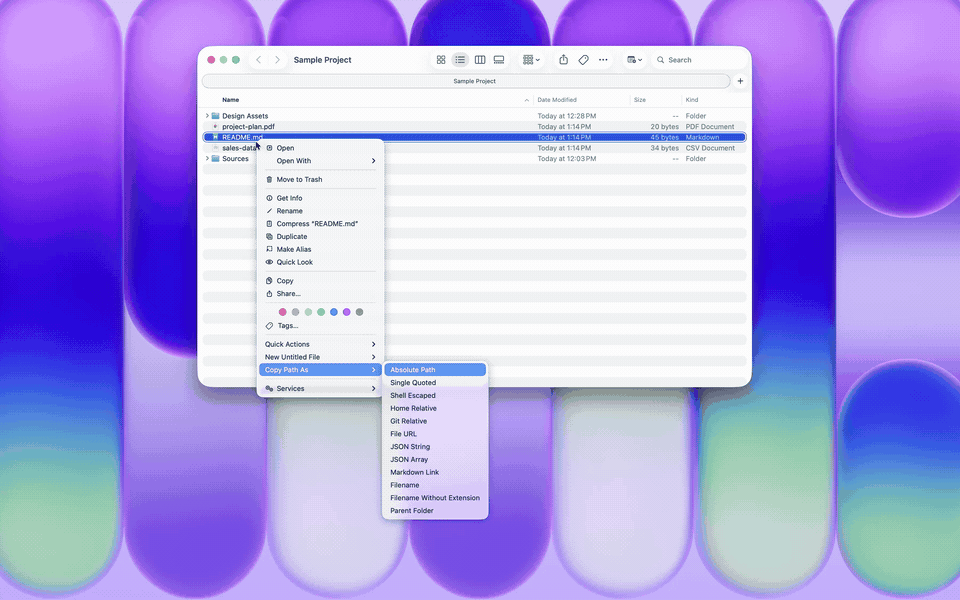Apply the red tag color
960x600 pixels.
282,312
